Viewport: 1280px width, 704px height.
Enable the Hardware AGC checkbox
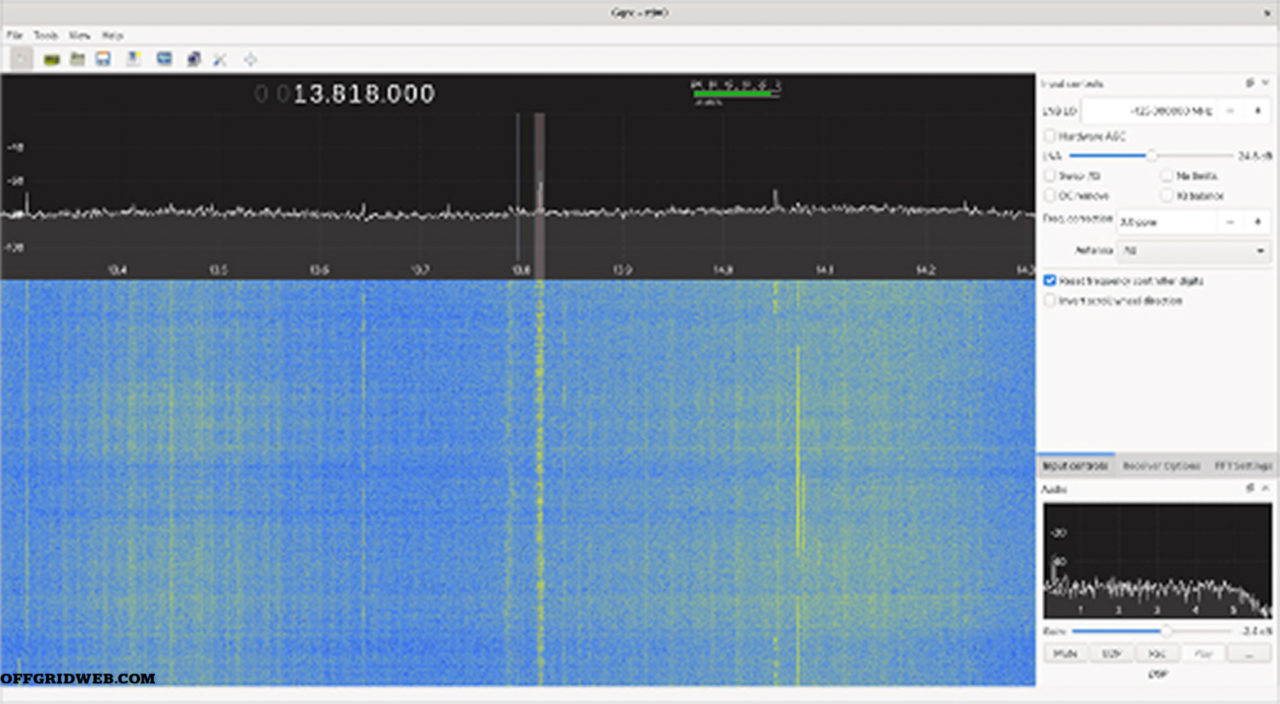1050,136
